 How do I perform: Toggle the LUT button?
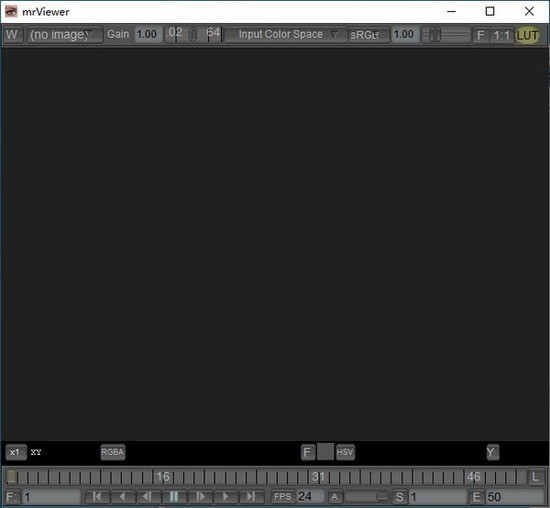[x=527, y=35]
